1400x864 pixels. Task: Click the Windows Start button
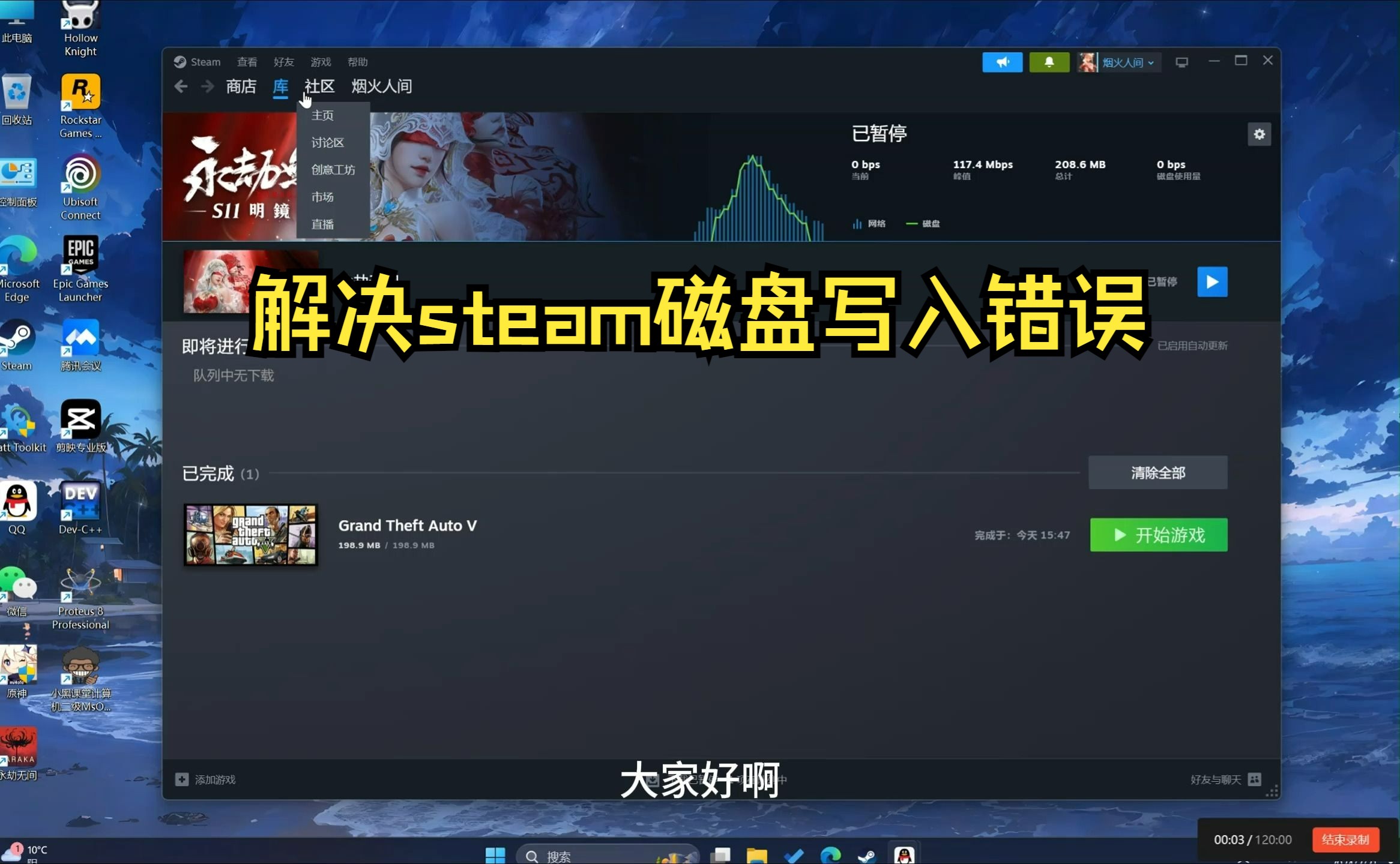point(495,855)
